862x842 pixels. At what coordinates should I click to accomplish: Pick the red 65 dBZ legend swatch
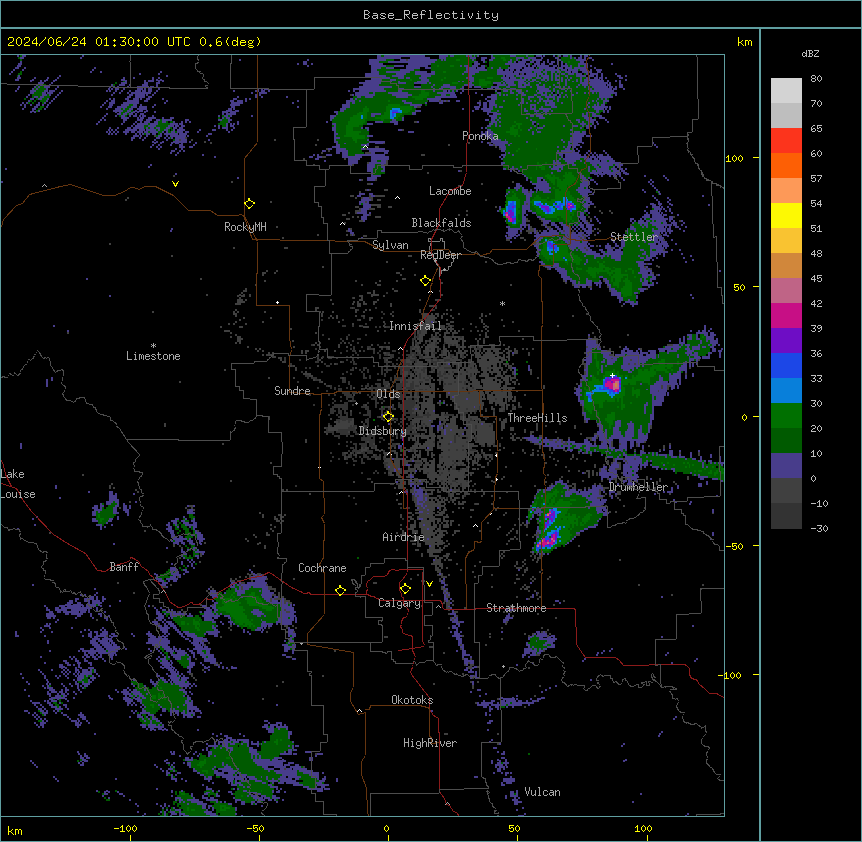(x=786, y=141)
